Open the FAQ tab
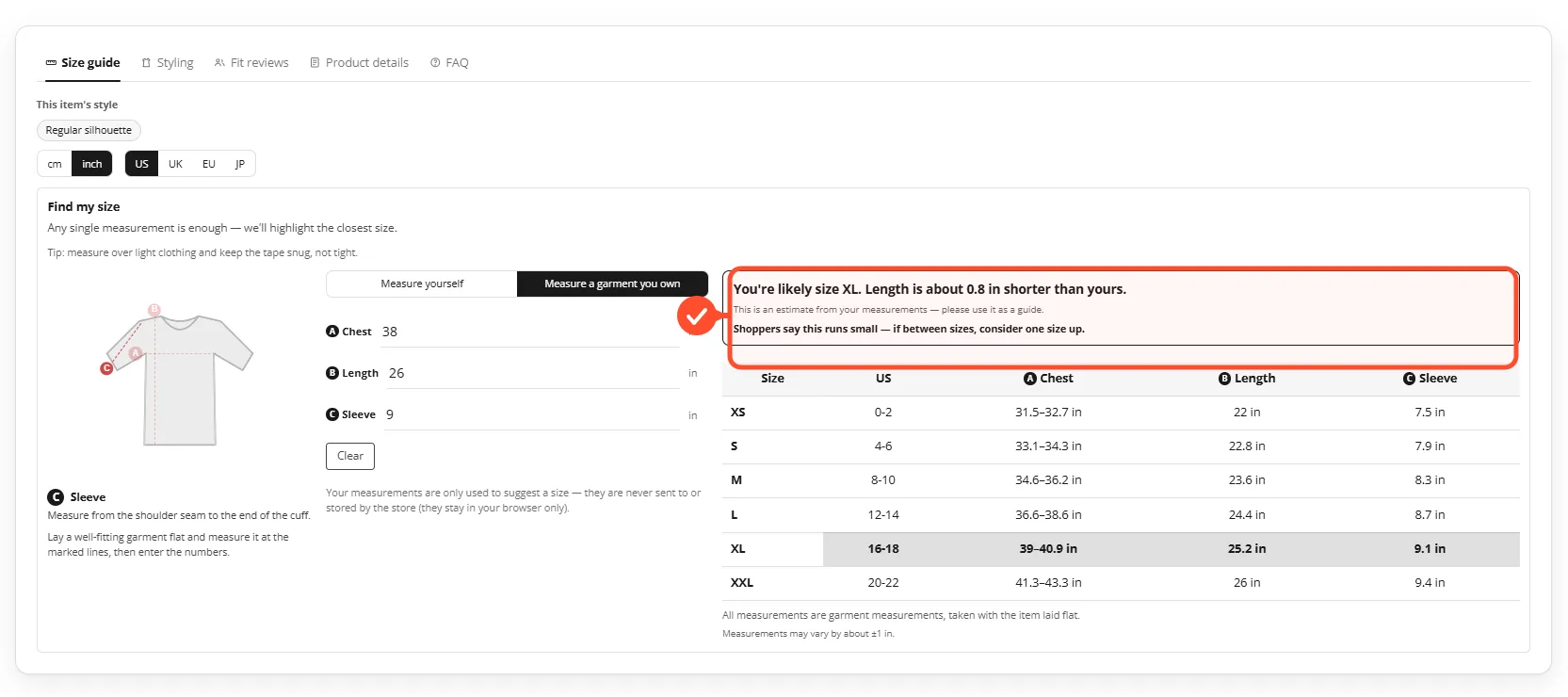The height and width of the screenshot is (697, 1568). click(449, 63)
